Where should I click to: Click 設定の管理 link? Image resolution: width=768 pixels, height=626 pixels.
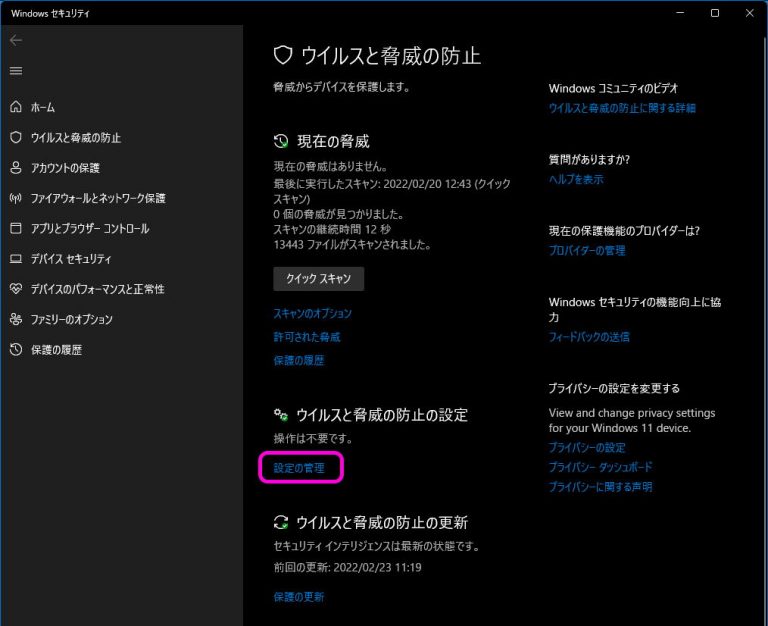tap(299, 468)
